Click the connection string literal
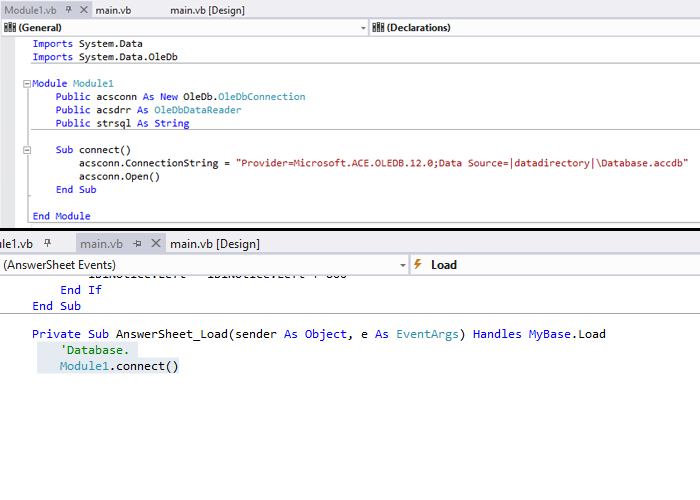700x500 pixels. click(x=462, y=163)
